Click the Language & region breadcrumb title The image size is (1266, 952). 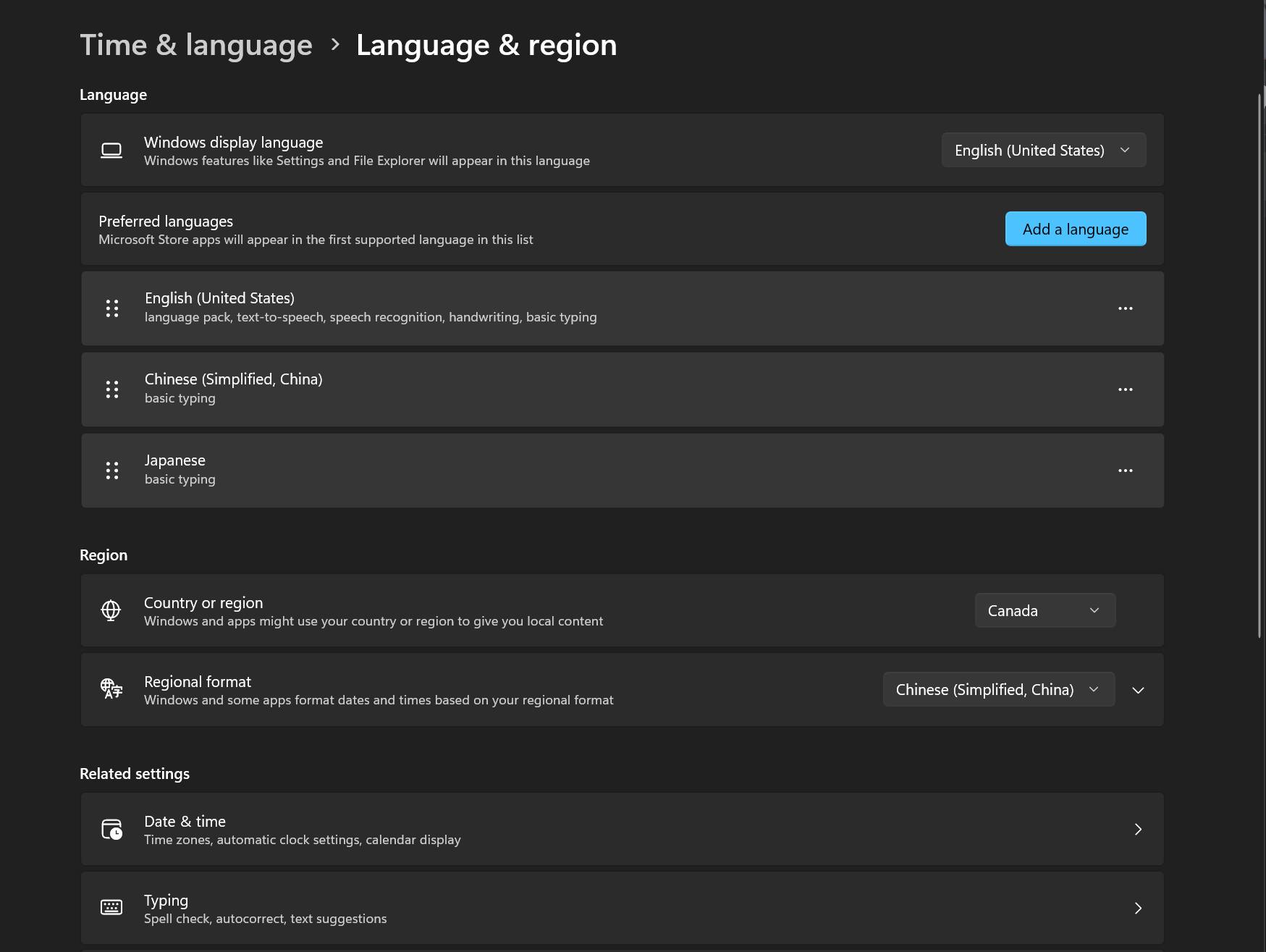click(486, 45)
